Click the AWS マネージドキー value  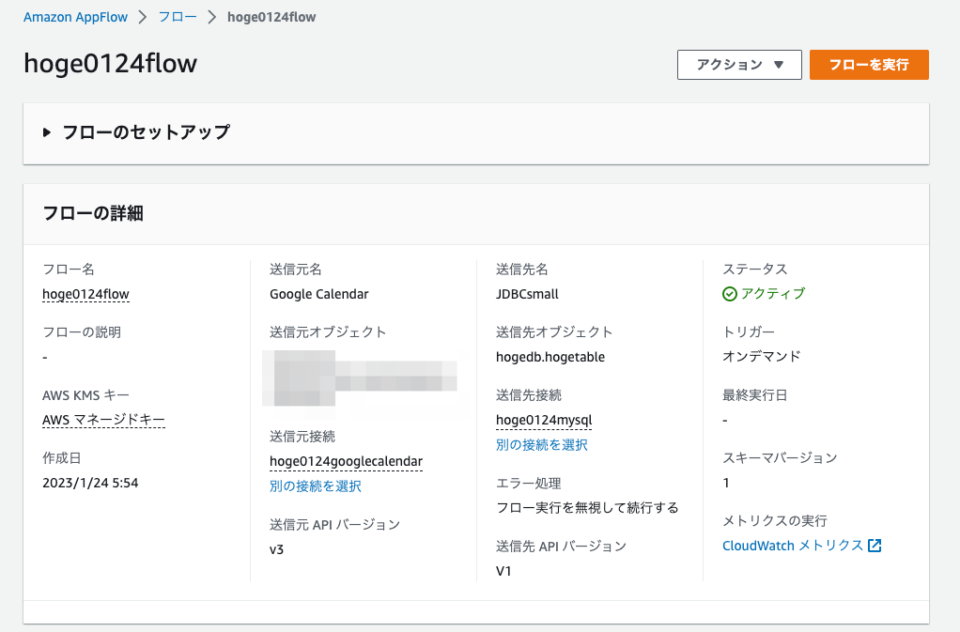point(103,420)
